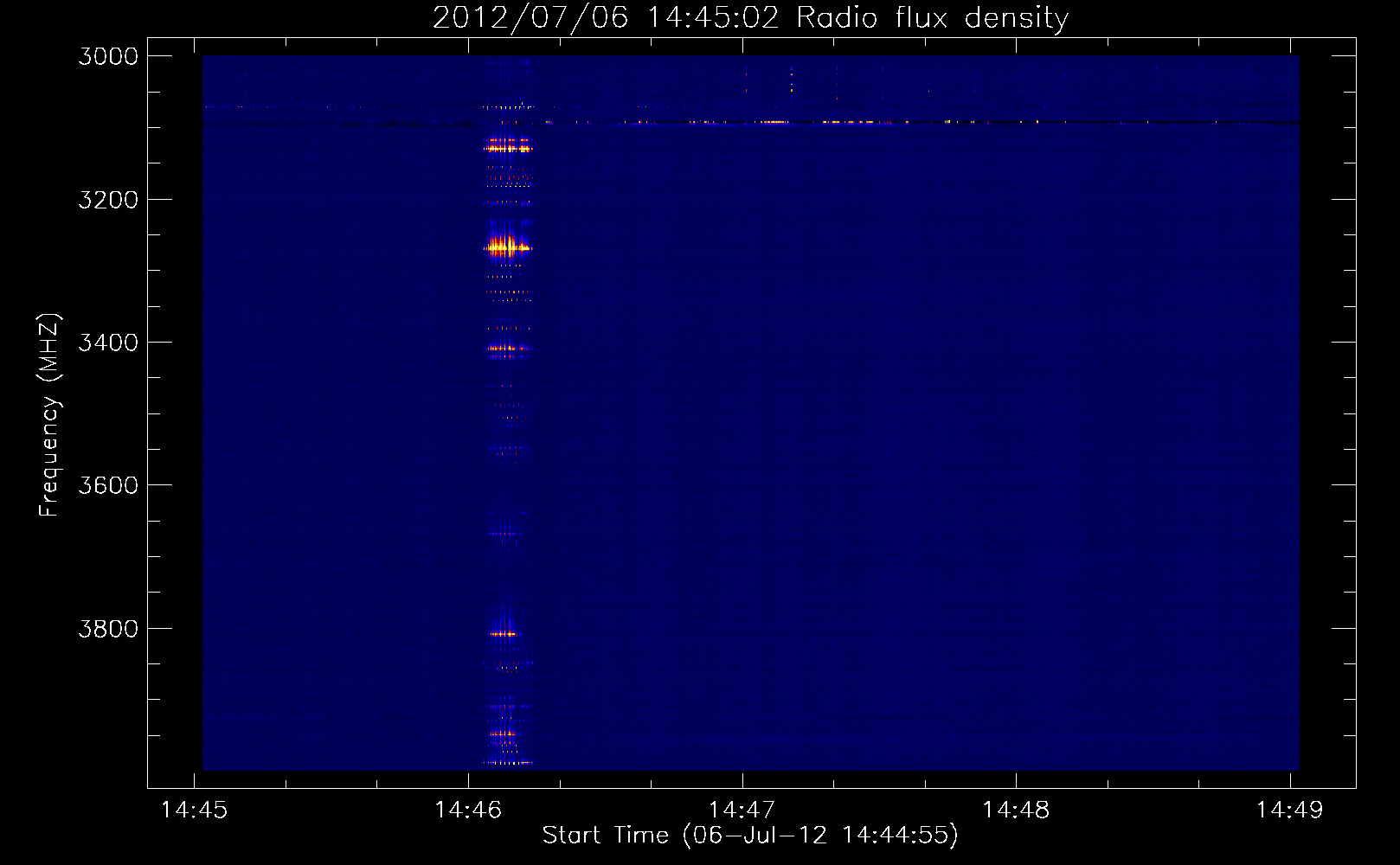Click the 3600 frequency tick label
The width and height of the screenshot is (1400, 865).
[x=108, y=485]
